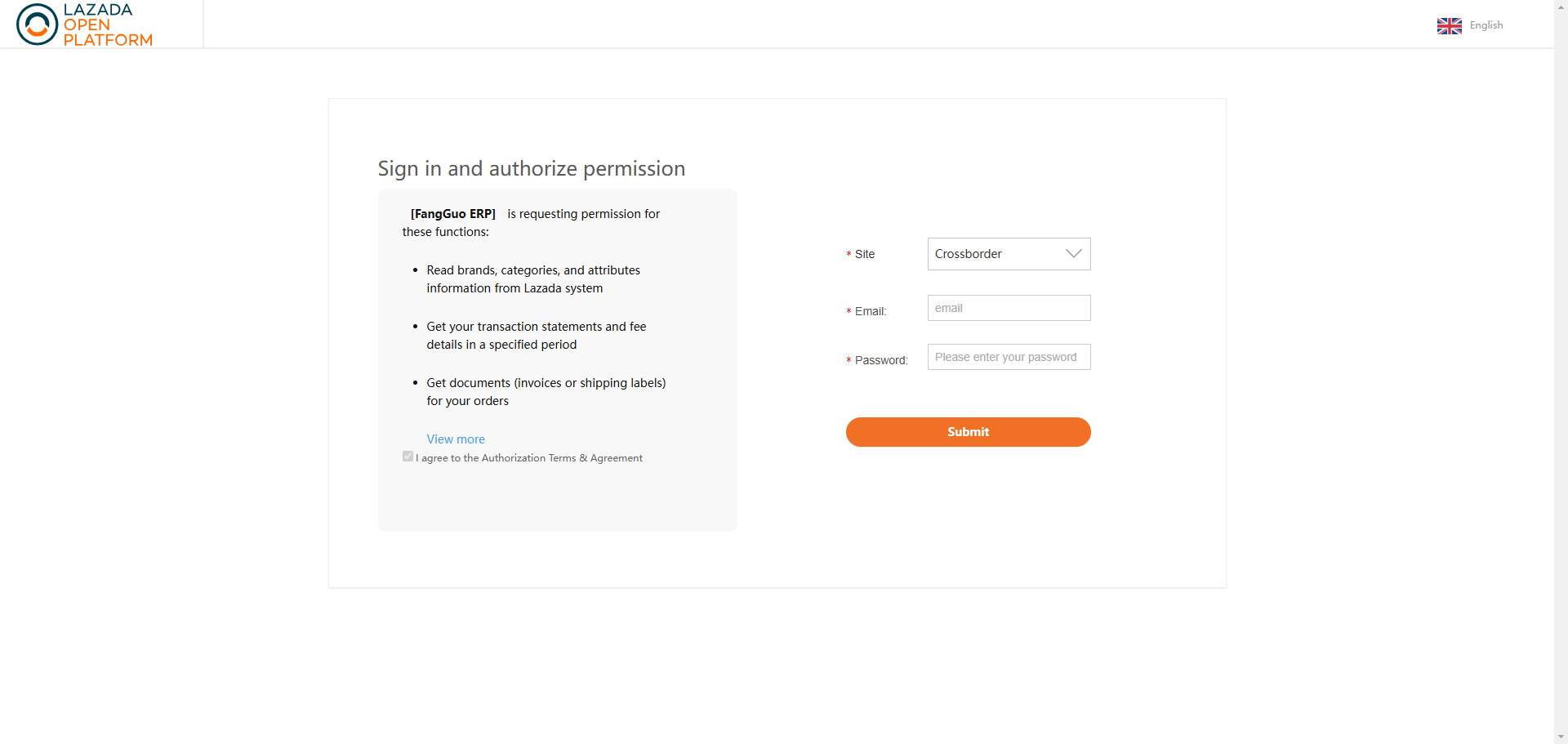Click the scrollbar down arrow
Viewport: 1568px width, 744px height.
(1561, 737)
